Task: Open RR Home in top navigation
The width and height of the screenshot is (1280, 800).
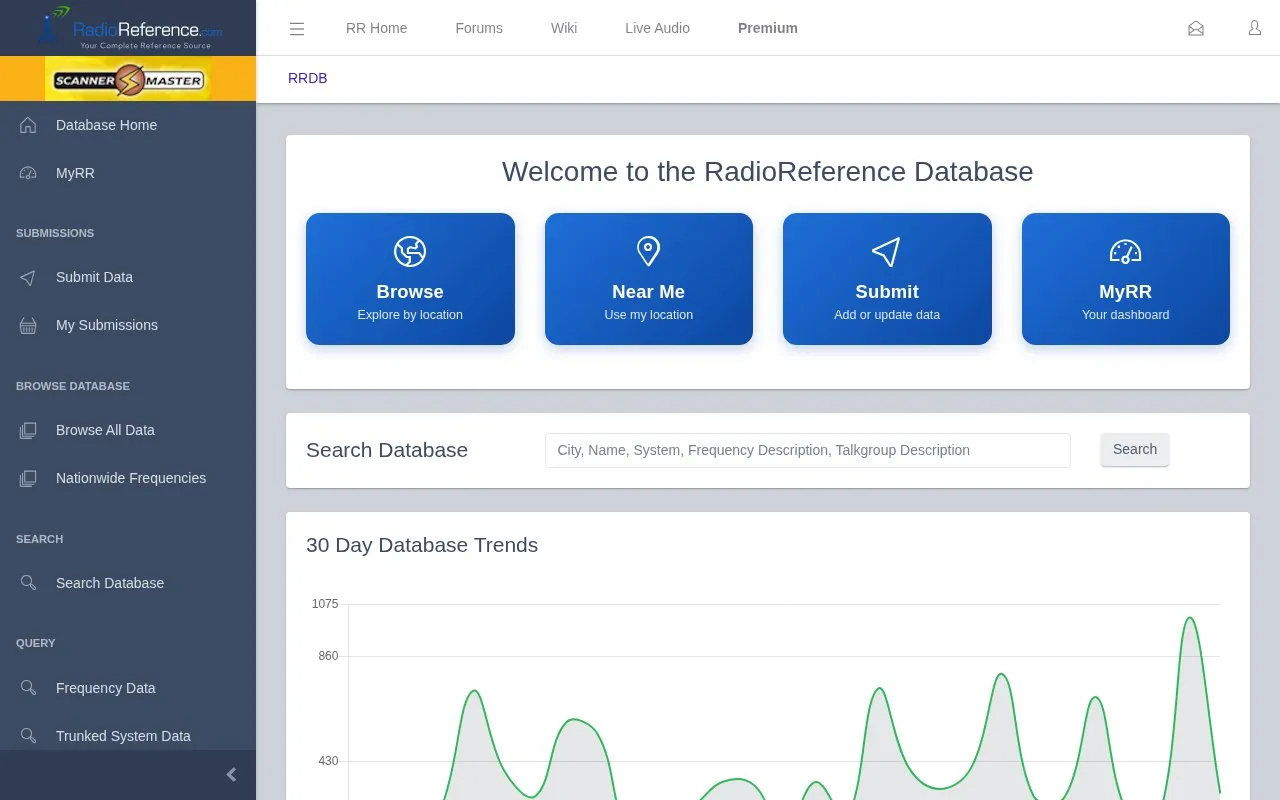Action: [x=376, y=28]
